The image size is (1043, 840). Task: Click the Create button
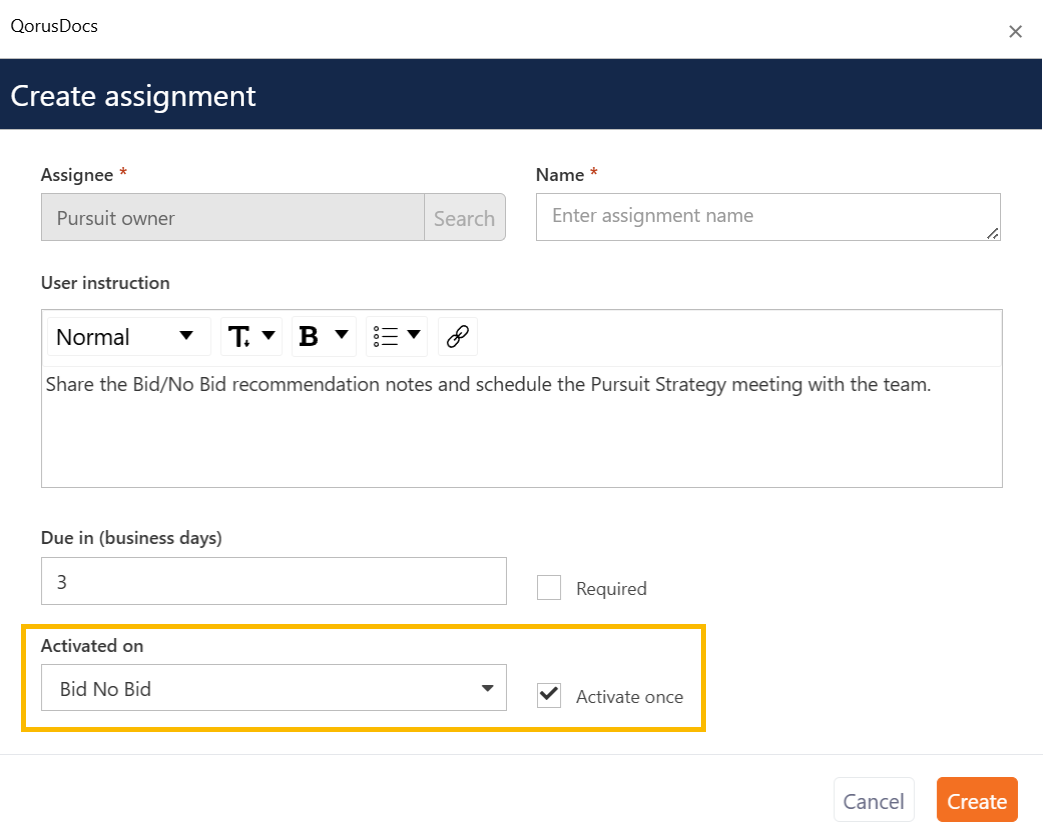[x=976, y=800]
